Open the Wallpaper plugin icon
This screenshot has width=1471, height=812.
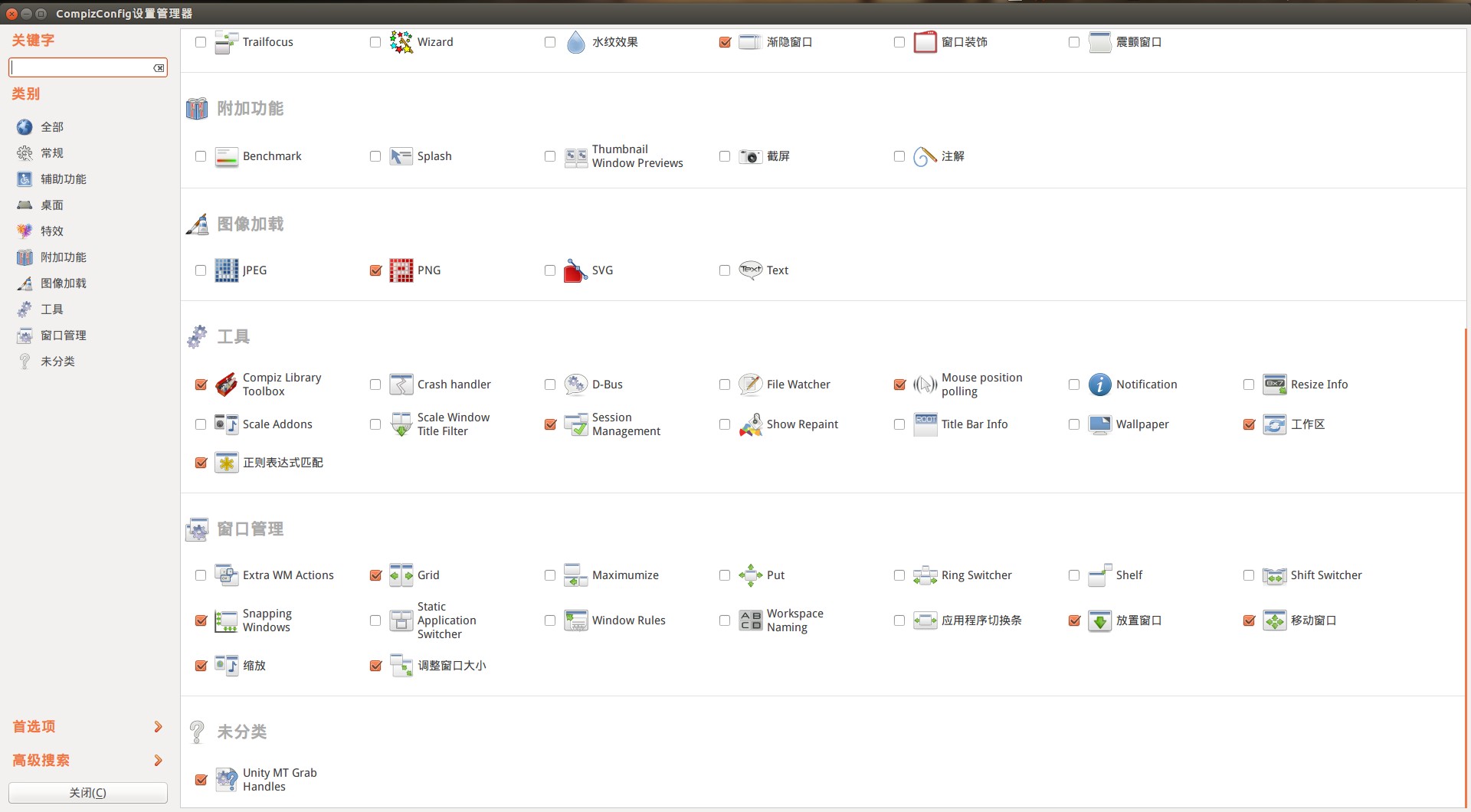(x=1100, y=424)
